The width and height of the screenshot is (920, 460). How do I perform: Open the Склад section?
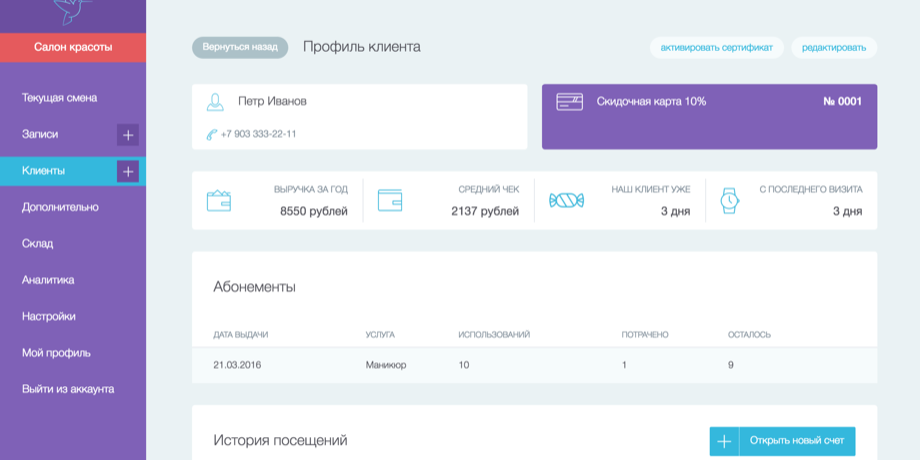pyautogui.click(x=38, y=243)
